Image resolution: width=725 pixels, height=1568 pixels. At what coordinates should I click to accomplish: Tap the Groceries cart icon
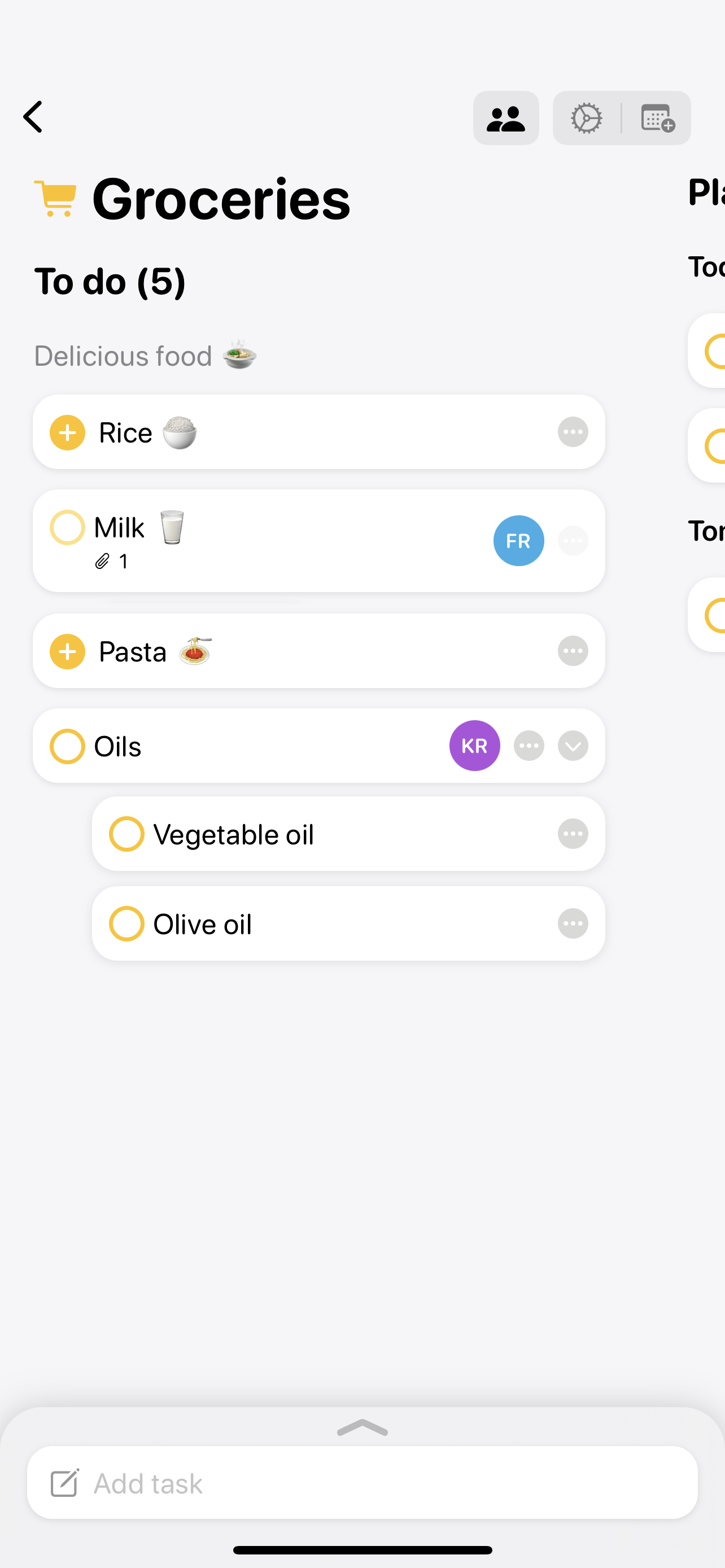tap(55, 199)
